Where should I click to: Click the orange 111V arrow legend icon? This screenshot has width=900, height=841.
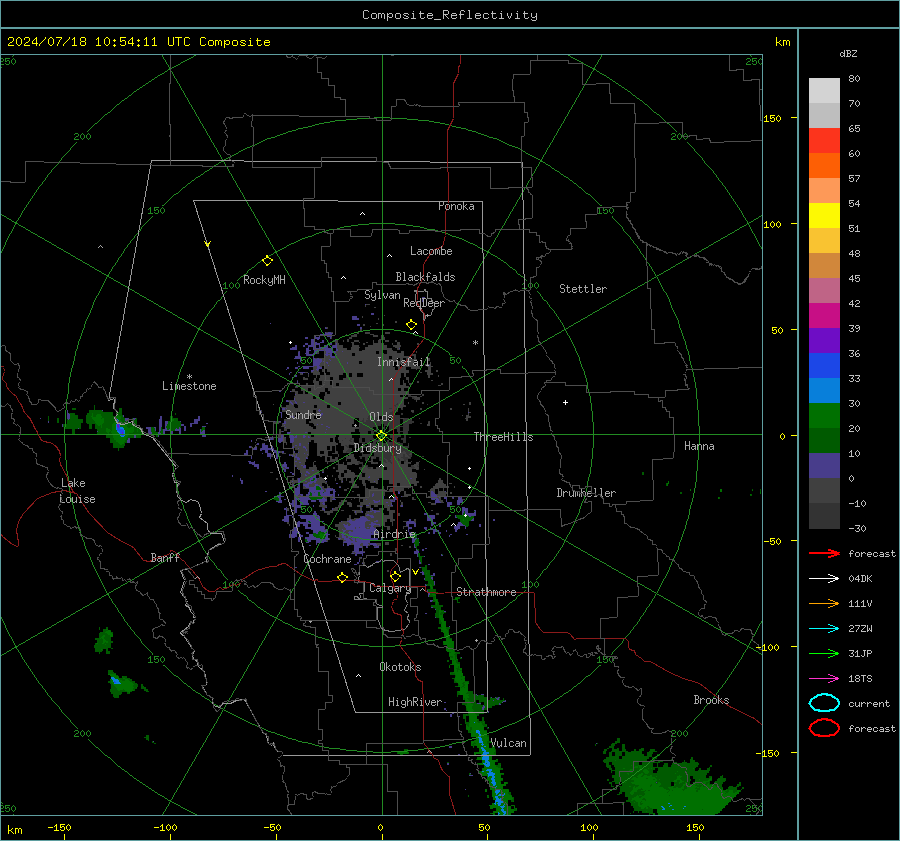click(824, 603)
